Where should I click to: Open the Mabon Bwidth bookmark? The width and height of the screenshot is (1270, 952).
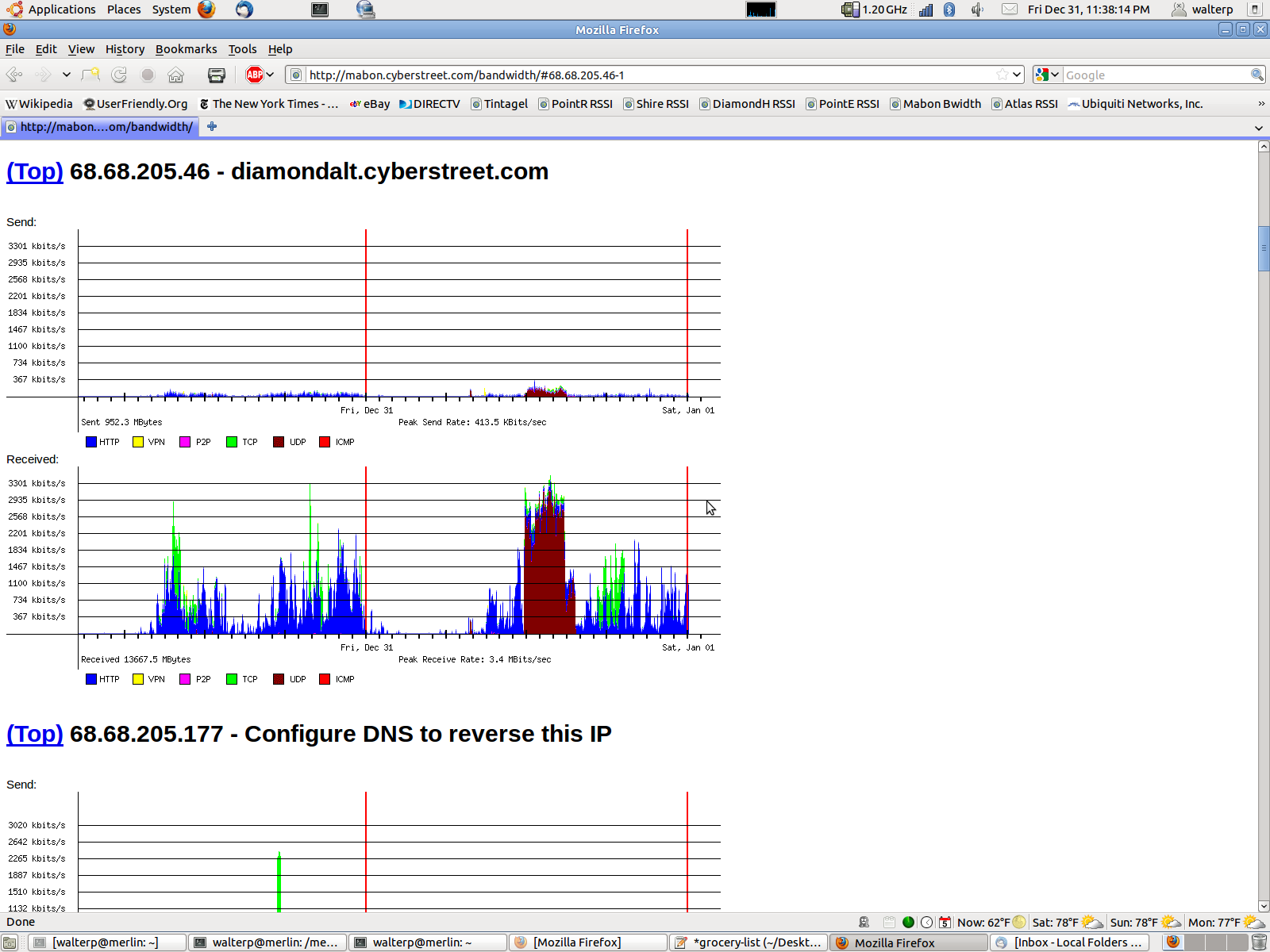[x=941, y=104]
